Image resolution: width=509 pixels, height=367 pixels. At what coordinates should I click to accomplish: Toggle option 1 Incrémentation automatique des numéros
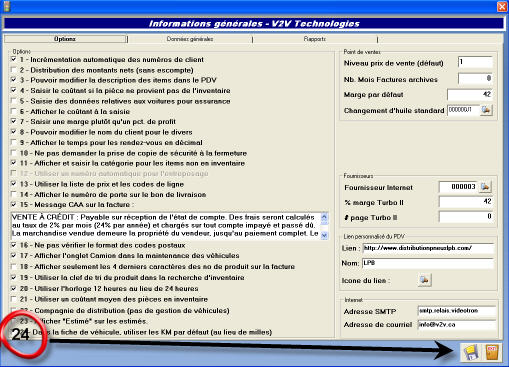click(x=14, y=59)
